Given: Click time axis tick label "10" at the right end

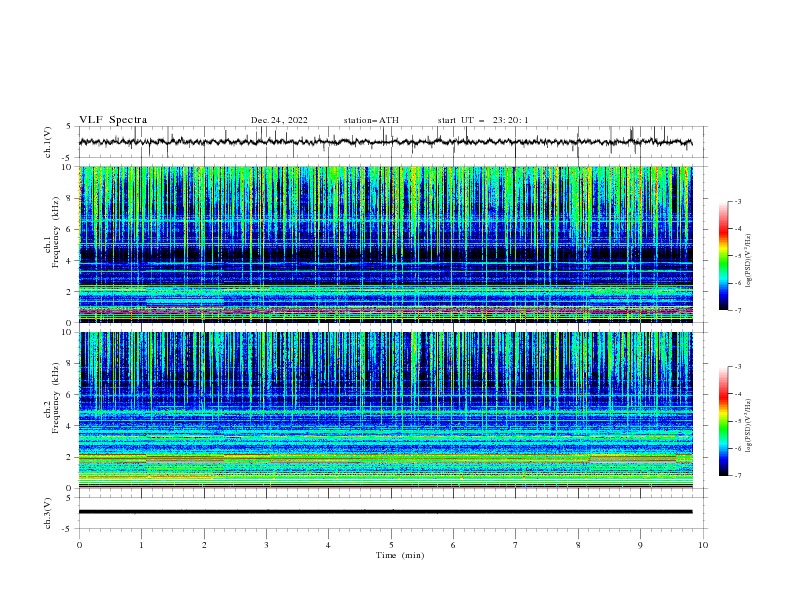Looking at the screenshot, I should pos(703,545).
